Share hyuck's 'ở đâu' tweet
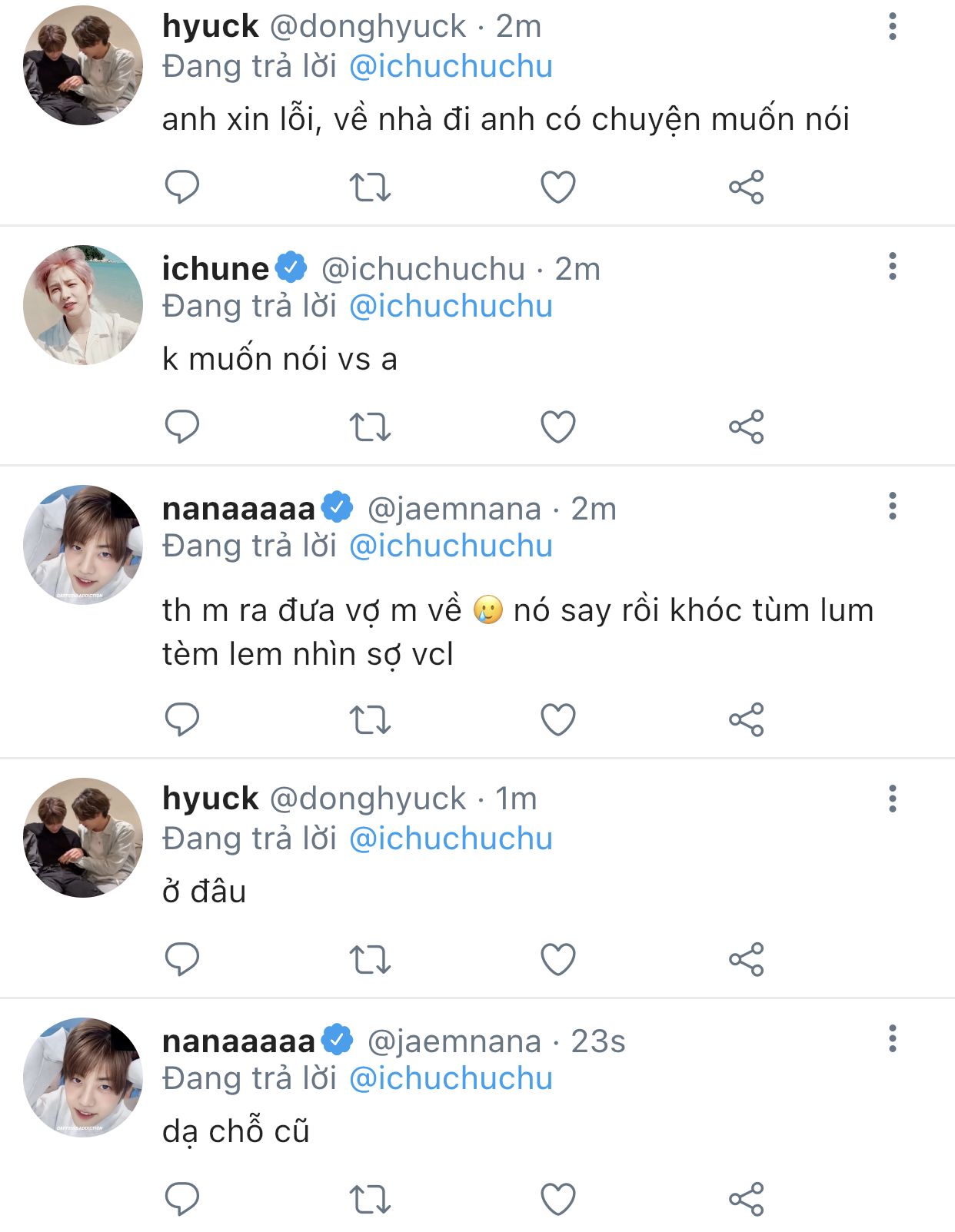 pyautogui.click(x=746, y=960)
